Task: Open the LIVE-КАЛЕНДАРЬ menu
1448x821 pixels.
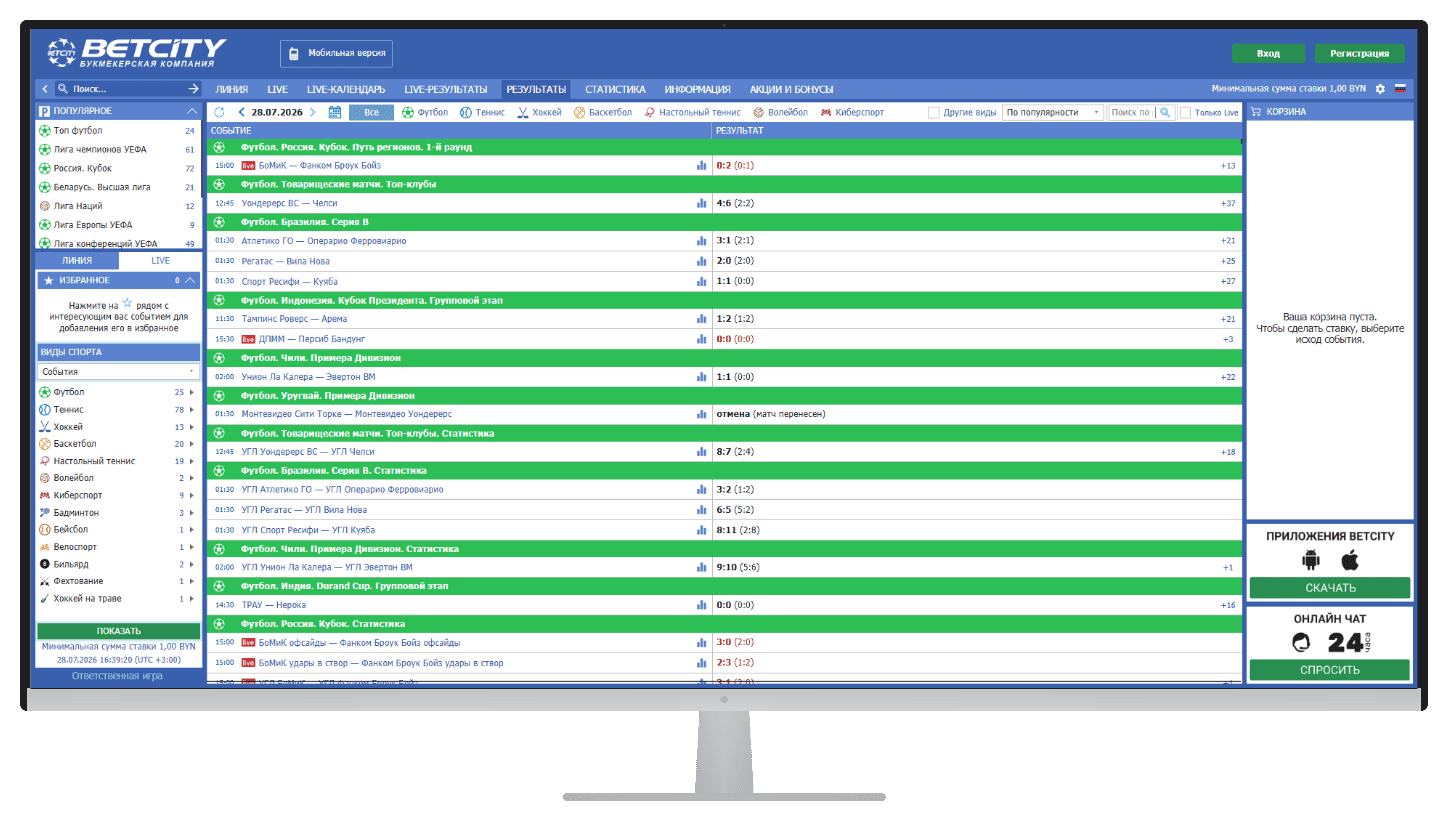Action: pos(346,89)
